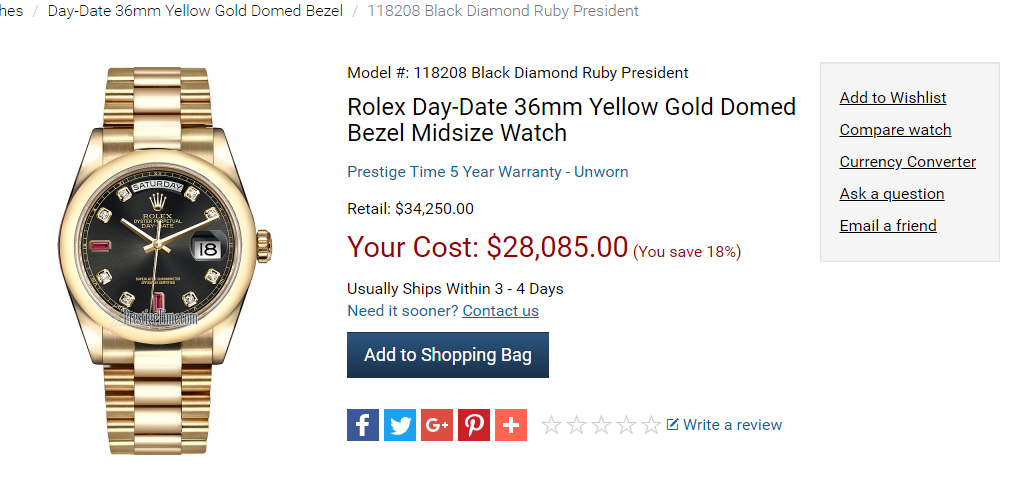Click Email a friend link
Viewport: 1011px width, 481px height.
pyautogui.click(x=888, y=226)
